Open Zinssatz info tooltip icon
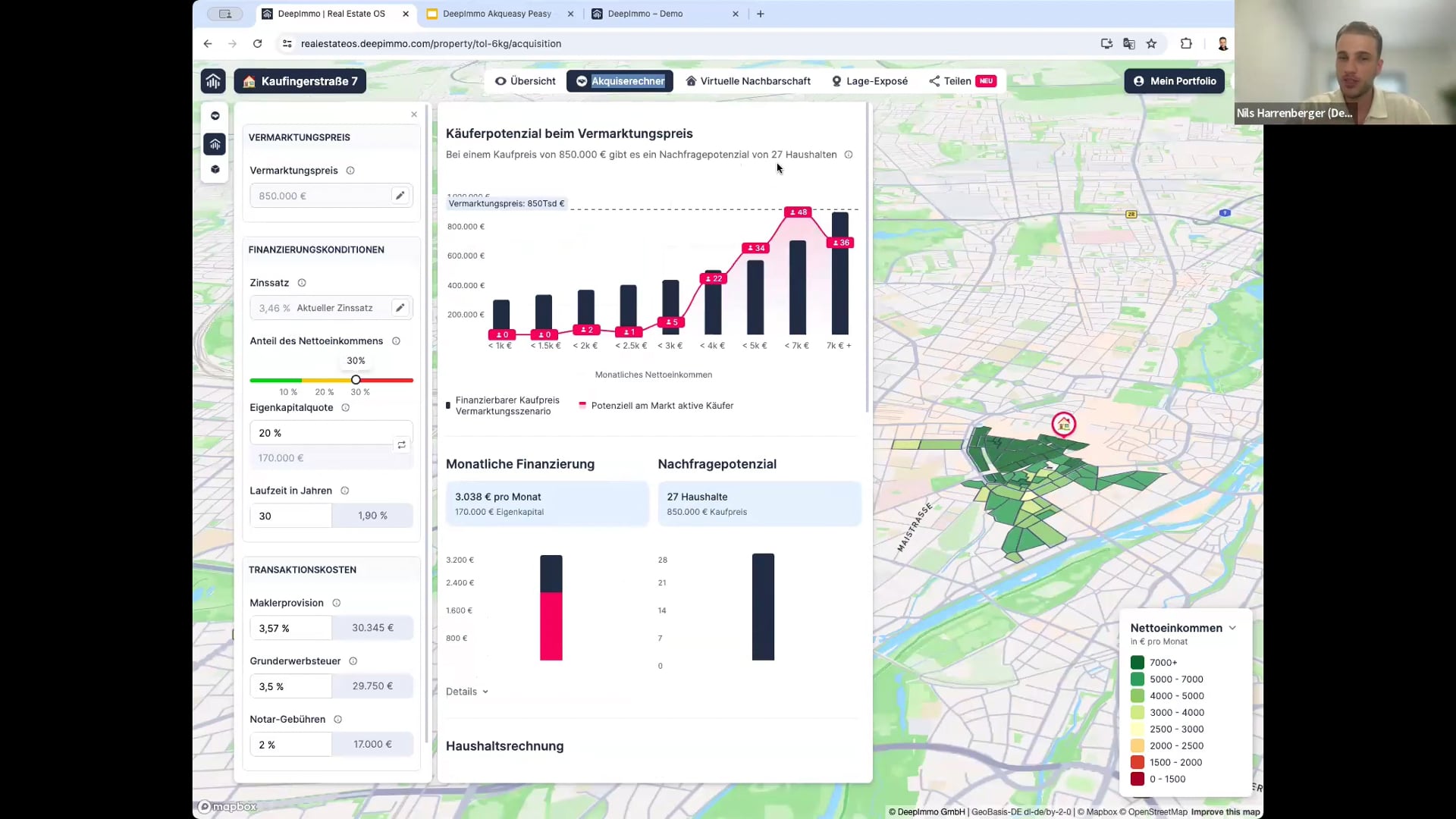Image resolution: width=1456 pixels, height=819 pixels. tap(302, 283)
